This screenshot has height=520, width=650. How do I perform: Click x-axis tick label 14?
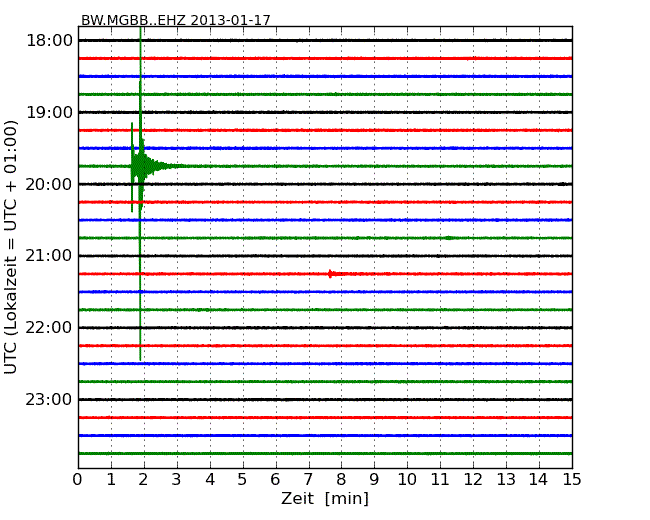pos(539,480)
